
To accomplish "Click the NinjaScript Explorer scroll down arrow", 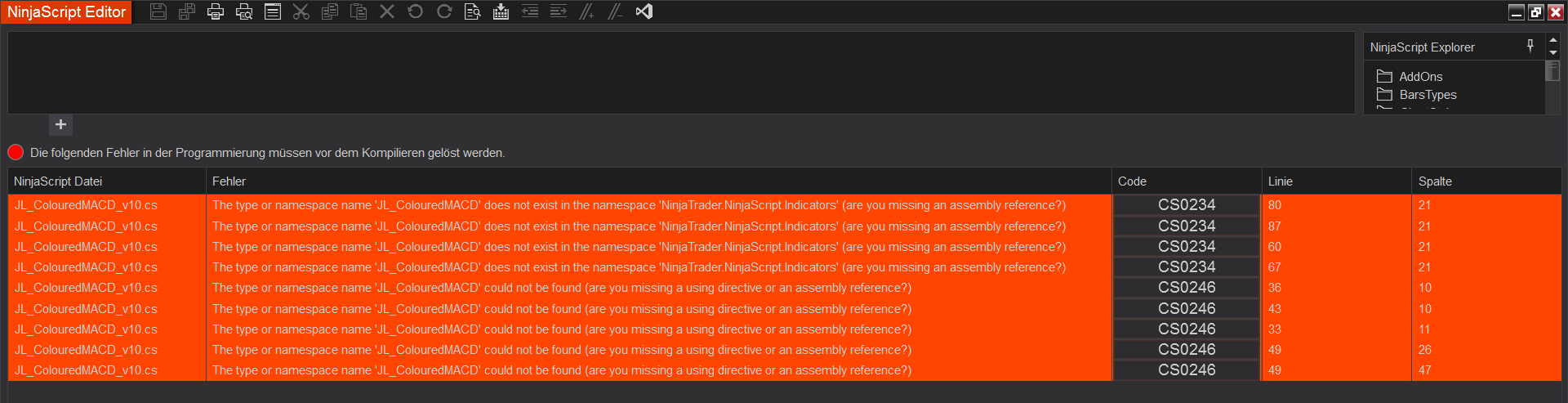I will pos(1553,52).
